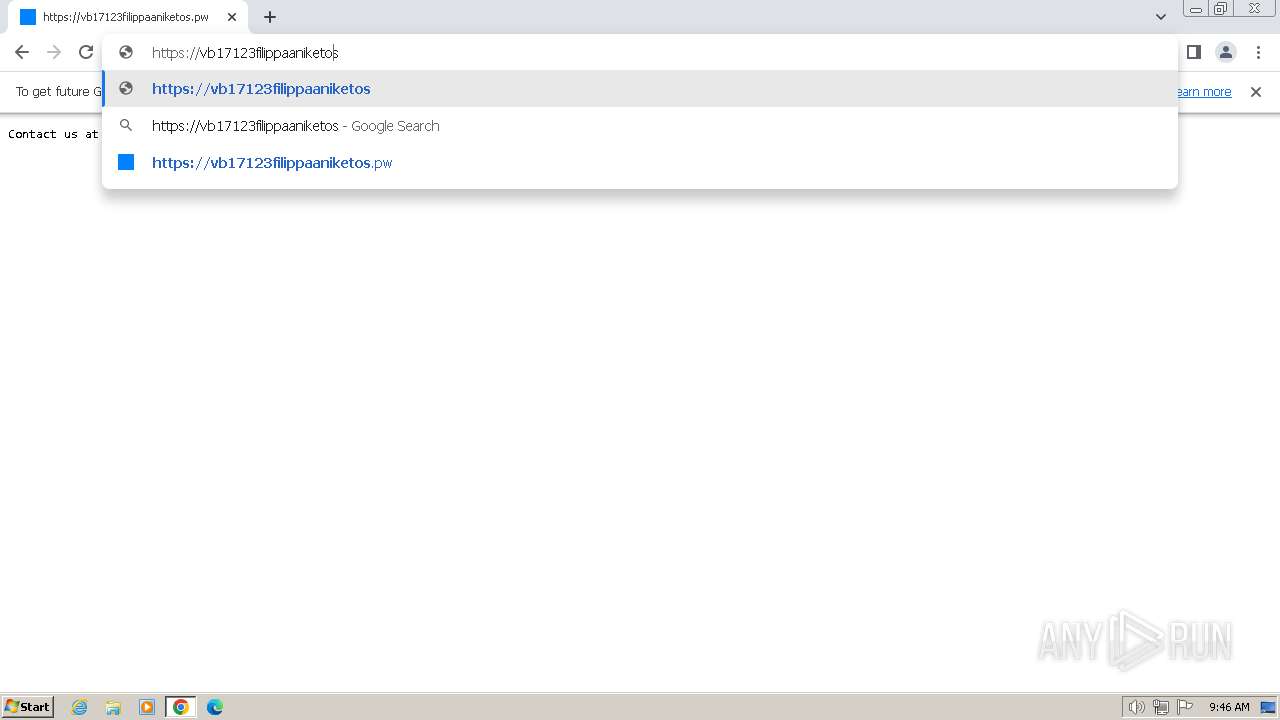Dismiss the infobar with its X button
This screenshot has height=720, width=1280.
[1256, 92]
